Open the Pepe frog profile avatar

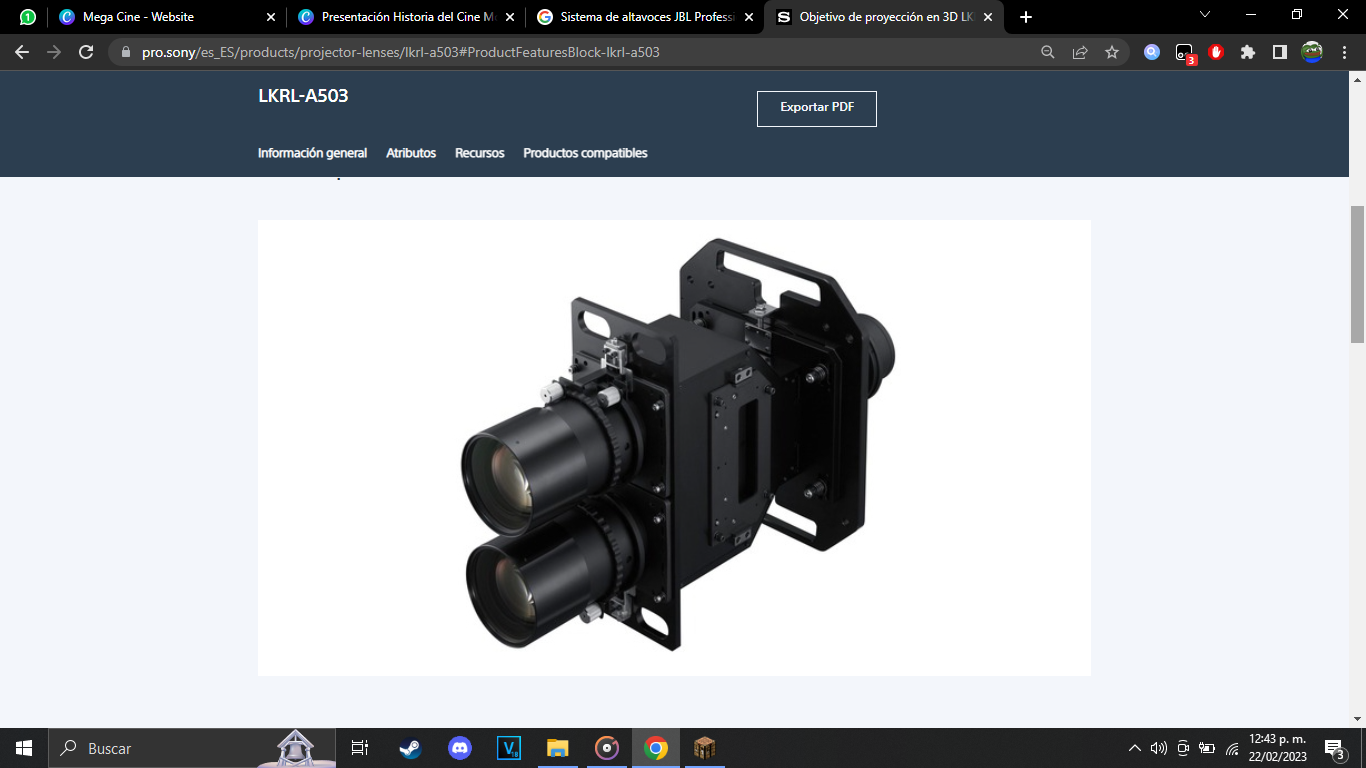coord(1312,52)
